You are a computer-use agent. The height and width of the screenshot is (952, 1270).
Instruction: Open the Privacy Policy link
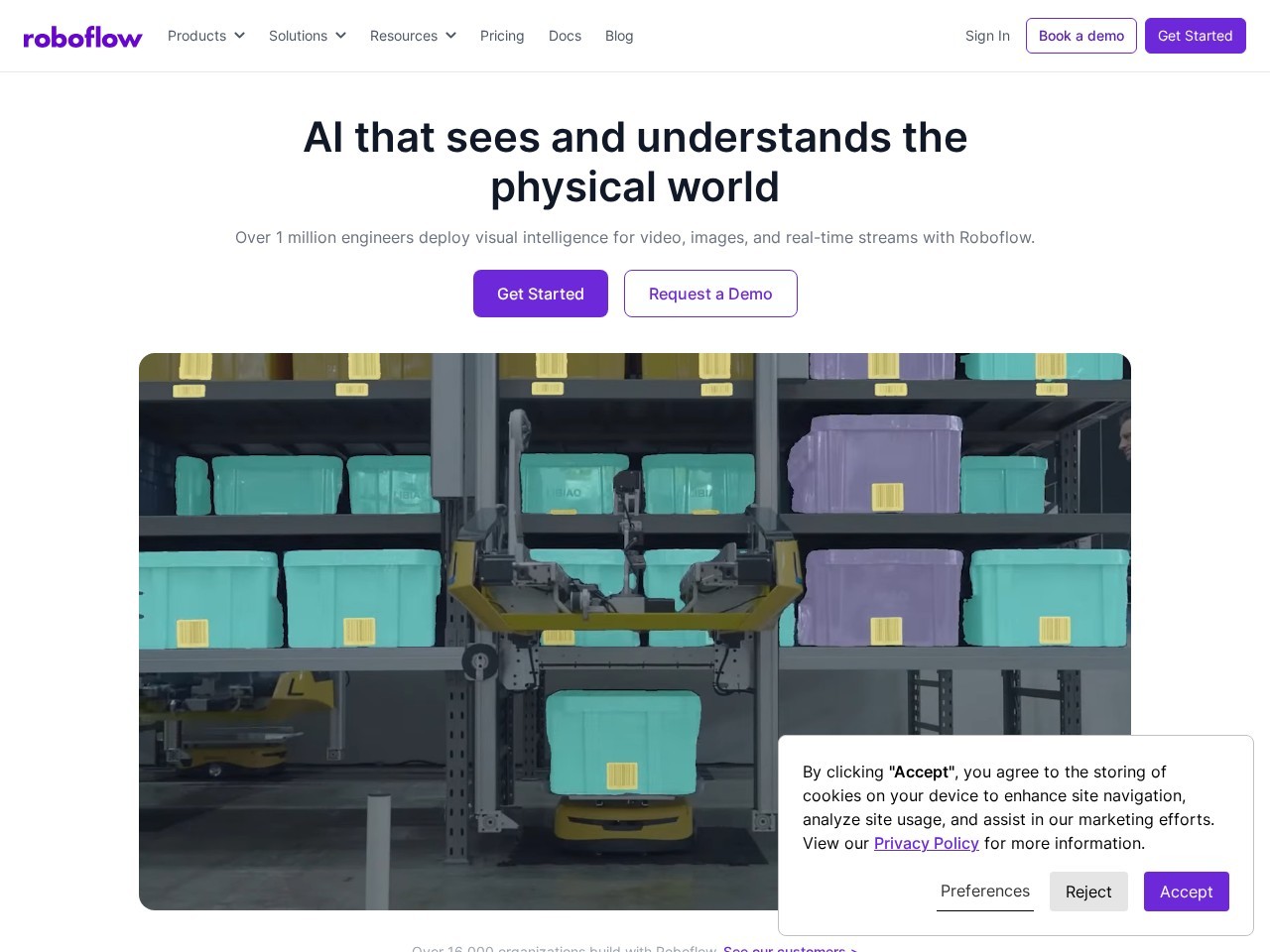[927, 843]
